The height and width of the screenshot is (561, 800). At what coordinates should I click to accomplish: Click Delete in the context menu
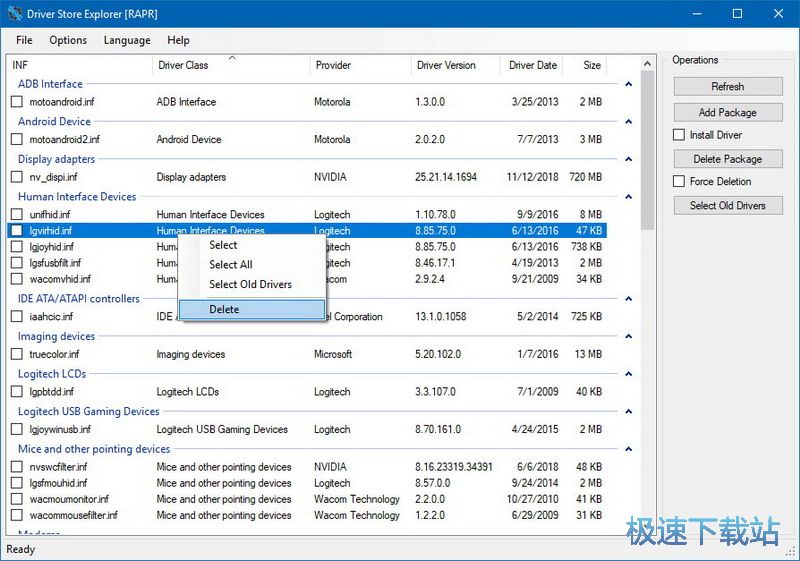[252, 310]
